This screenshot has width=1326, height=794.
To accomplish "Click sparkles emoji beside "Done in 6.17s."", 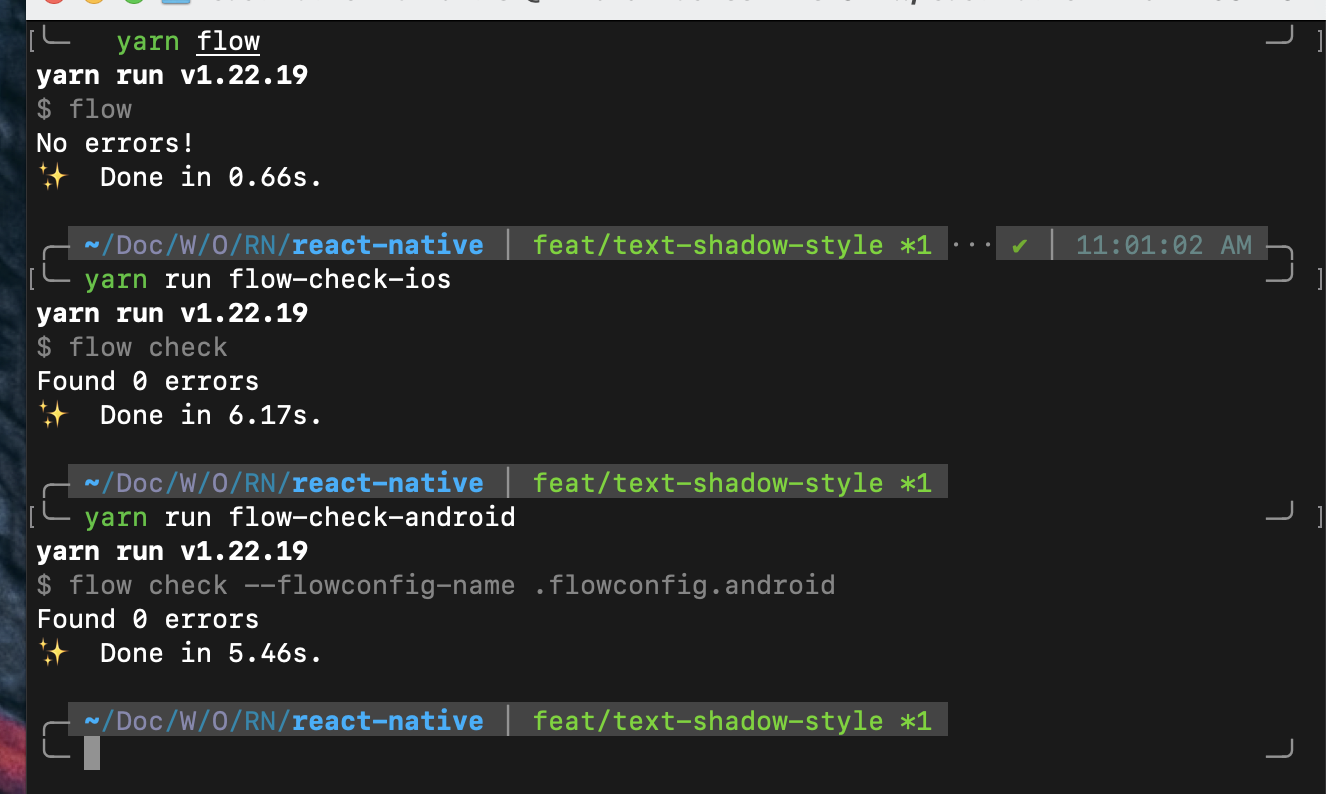I will 52,415.
